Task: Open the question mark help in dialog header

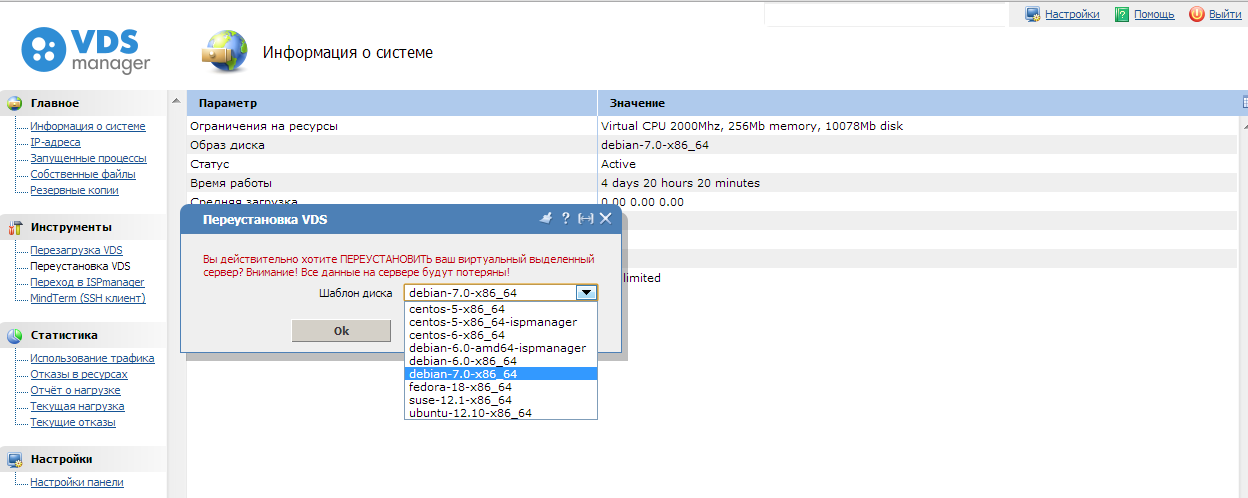Action: pos(565,218)
